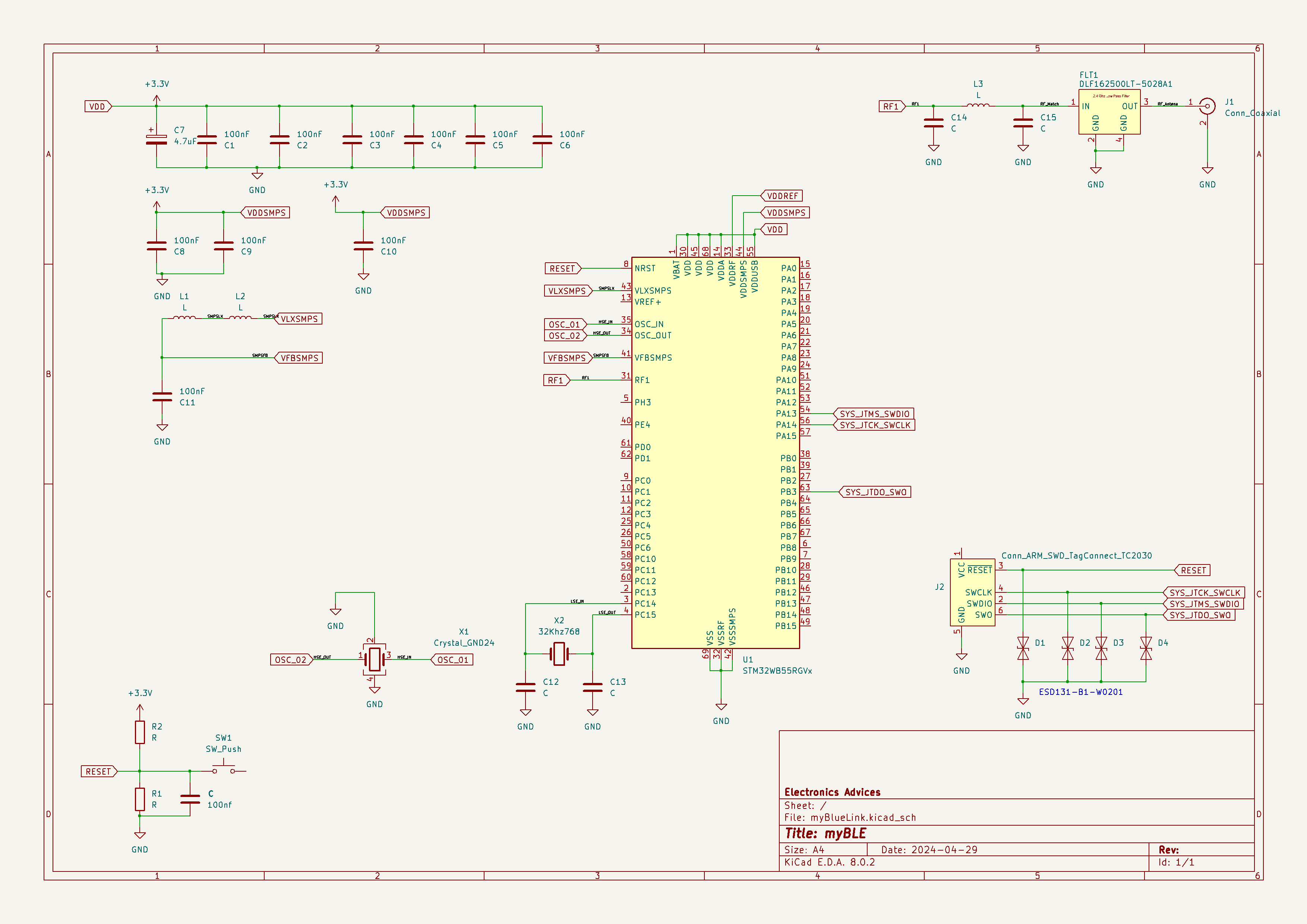Click capacitor C12 symbol

point(525,687)
